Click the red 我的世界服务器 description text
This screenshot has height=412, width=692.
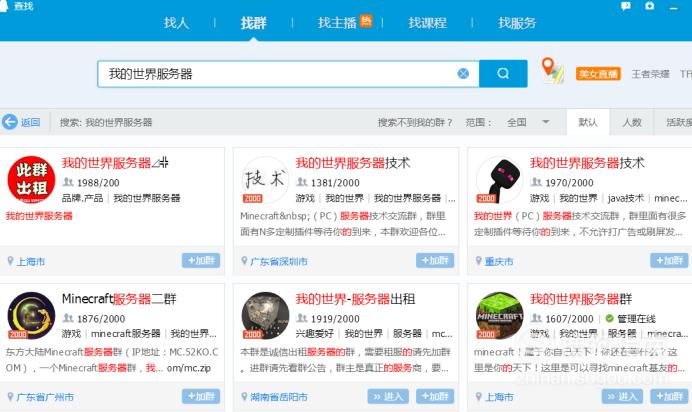pyautogui.click(x=39, y=216)
